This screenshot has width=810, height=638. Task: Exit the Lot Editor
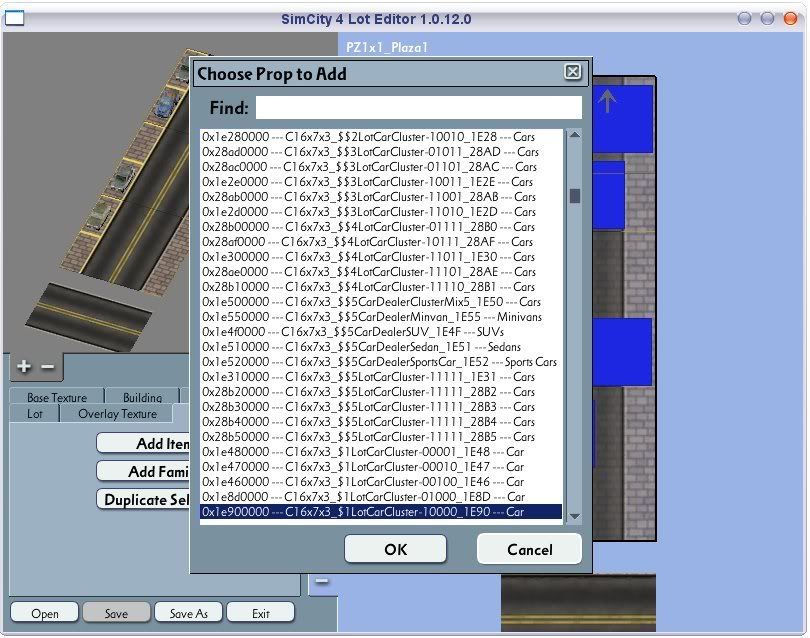[260, 613]
